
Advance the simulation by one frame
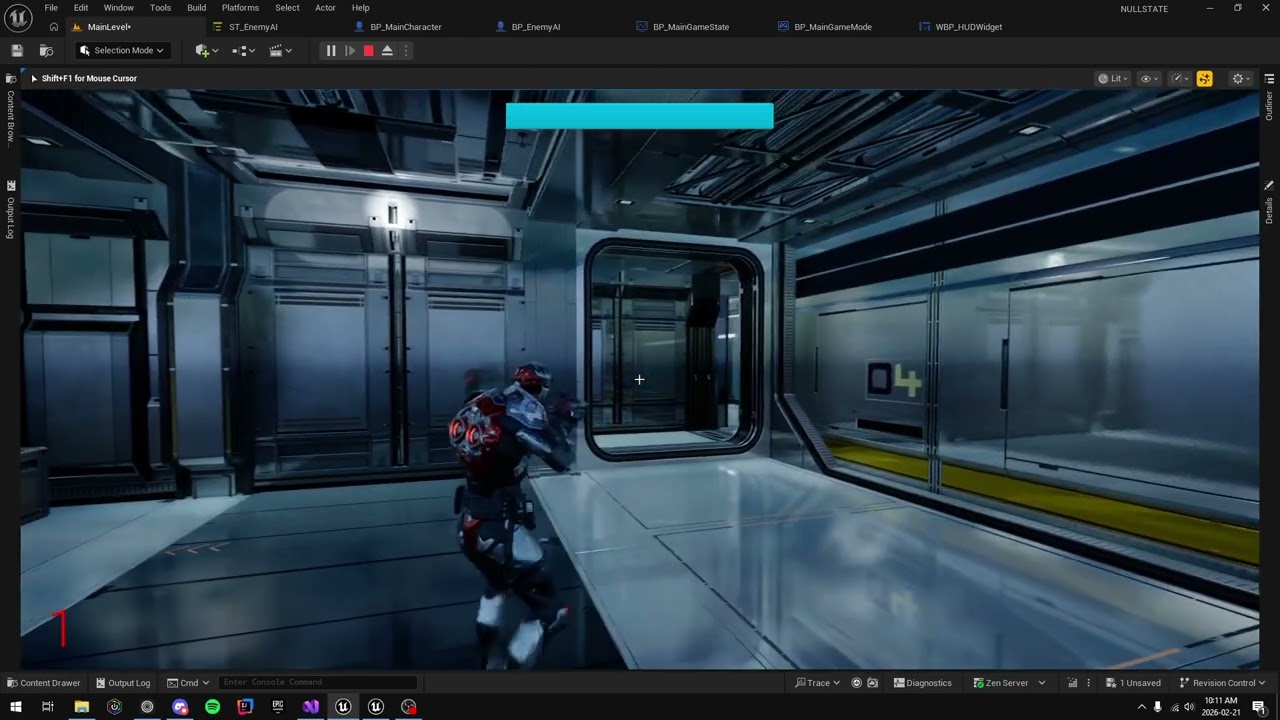350,50
